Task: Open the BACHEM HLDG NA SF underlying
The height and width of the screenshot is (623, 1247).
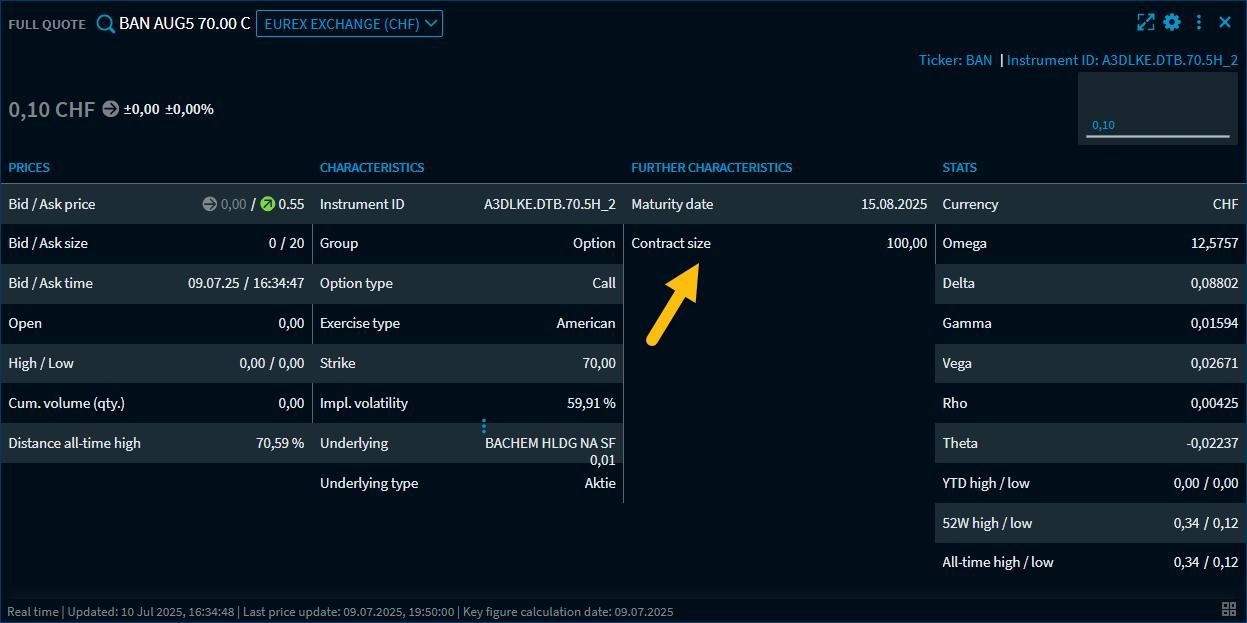Action: [x=550, y=443]
